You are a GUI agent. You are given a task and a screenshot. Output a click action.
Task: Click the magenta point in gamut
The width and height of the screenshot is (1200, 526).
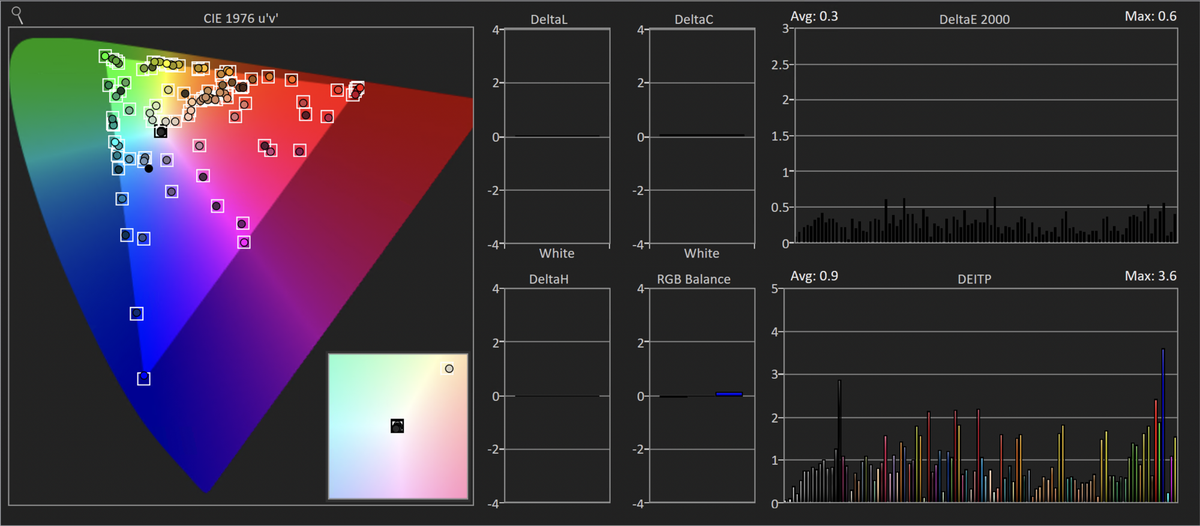244,241
